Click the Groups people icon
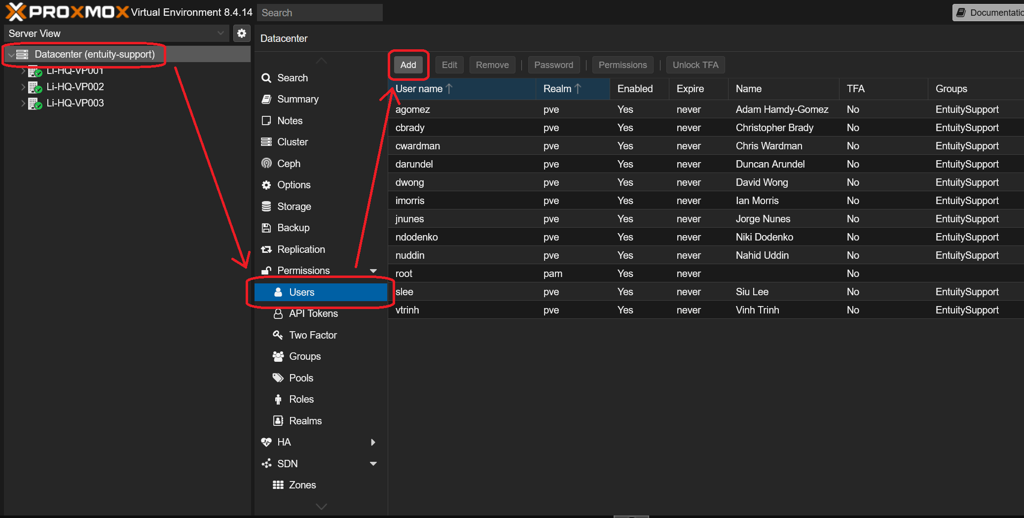1024x518 pixels. coord(278,357)
